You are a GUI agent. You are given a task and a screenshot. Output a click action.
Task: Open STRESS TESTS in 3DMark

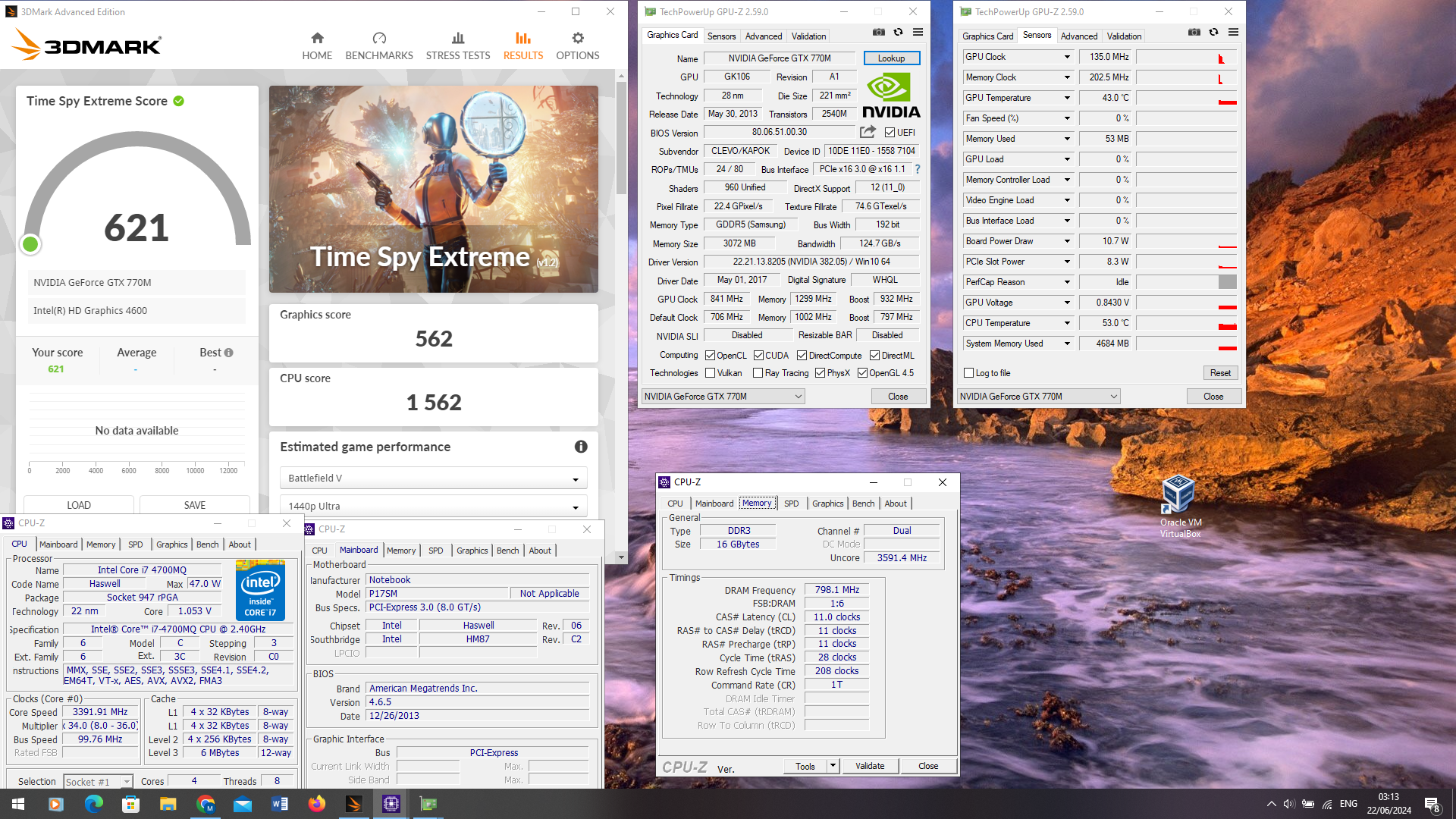click(x=458, y=46)
